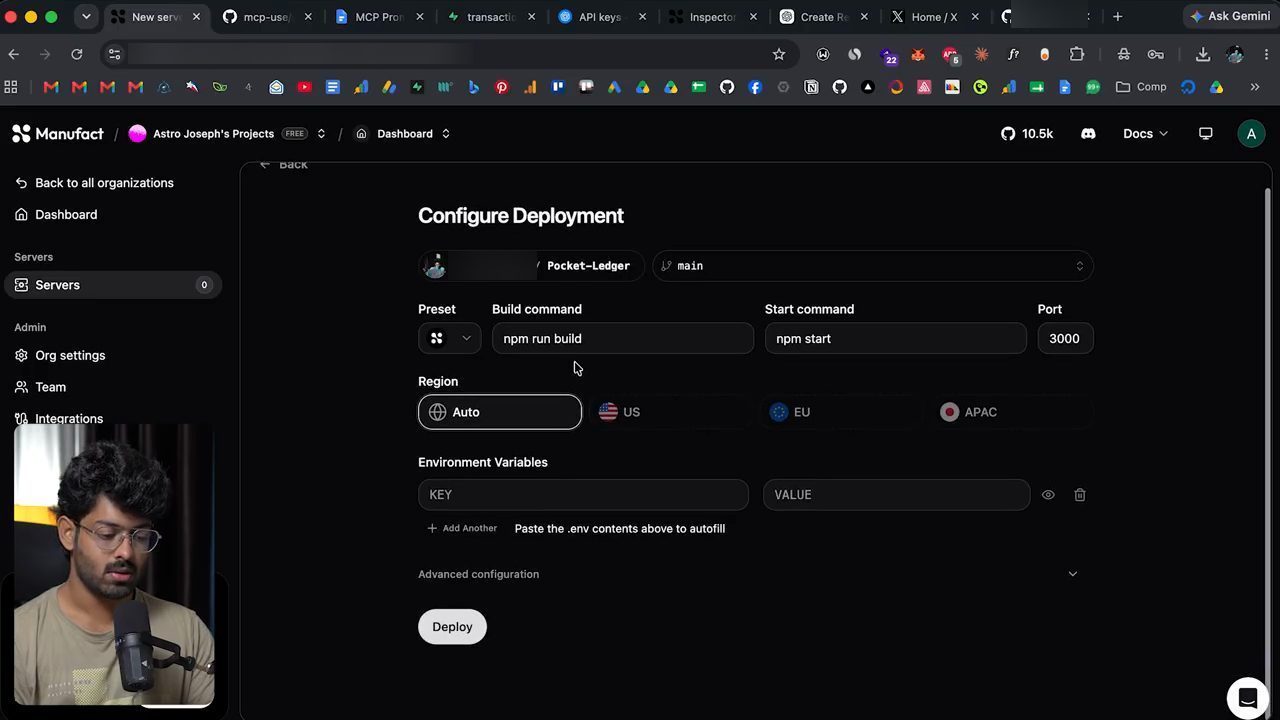Open the main branch dropdown
The width and height of the screenshot is (1280, 720).
pos(873,266)
